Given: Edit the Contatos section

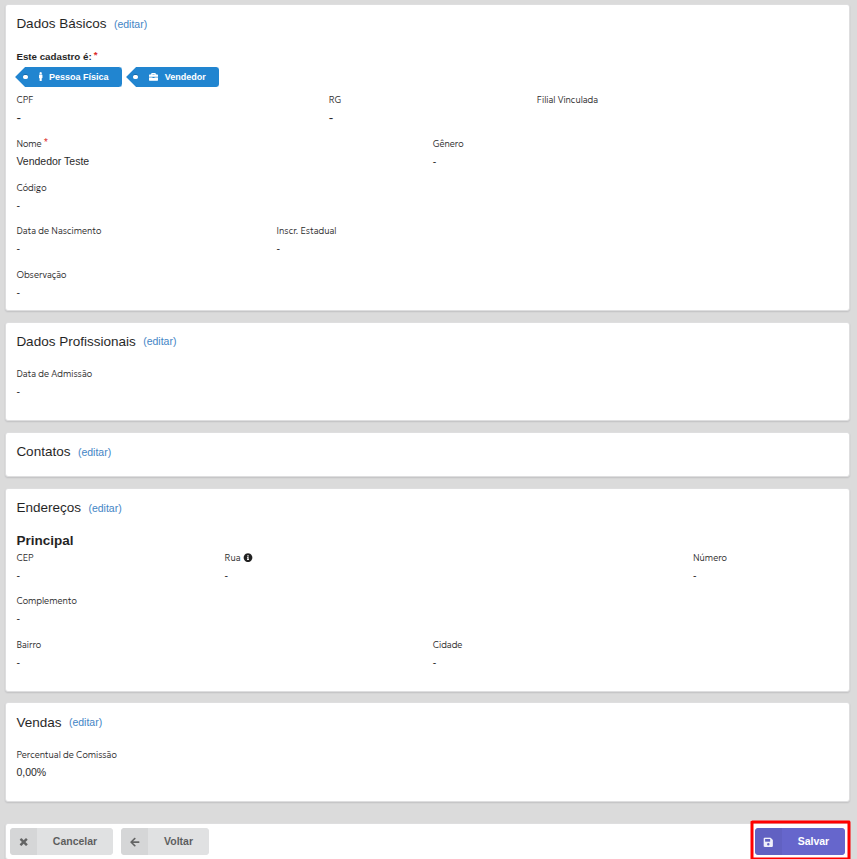Looking at the screenshot, I should point(95,452).
